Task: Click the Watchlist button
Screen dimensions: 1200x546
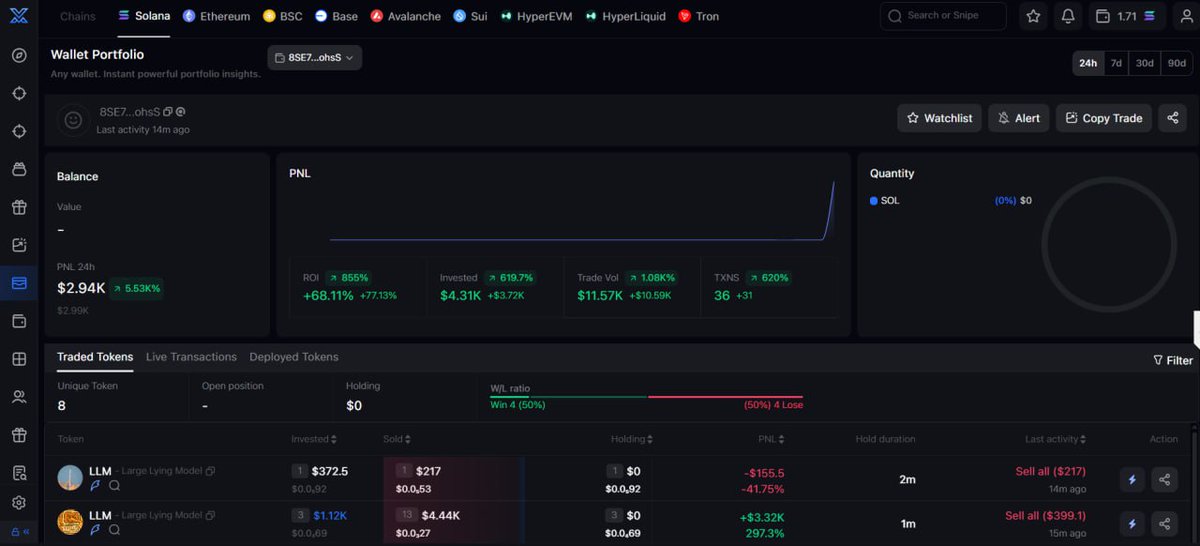Action: [939, 118]
